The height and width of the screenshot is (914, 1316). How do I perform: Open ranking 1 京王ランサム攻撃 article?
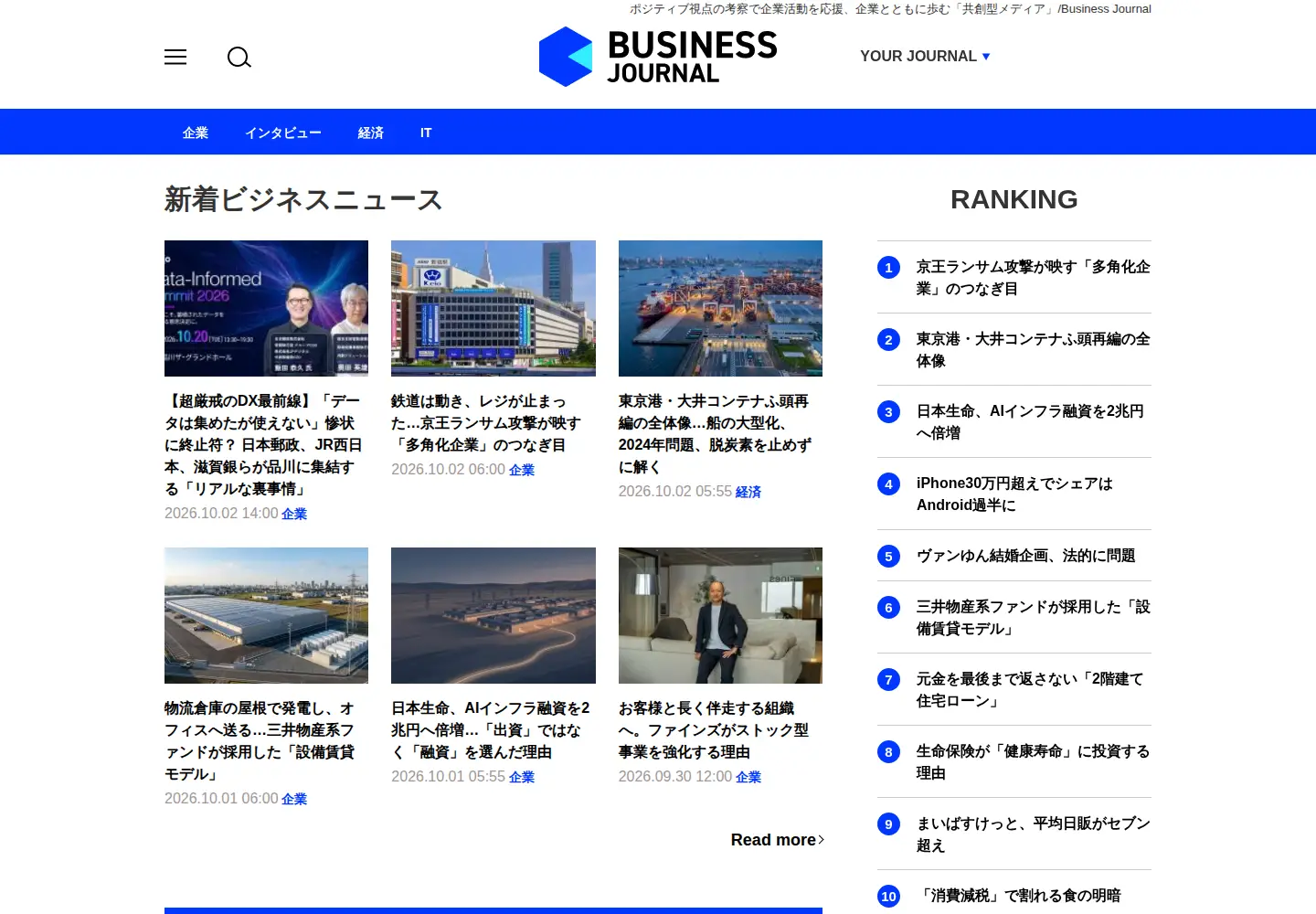(x=1014, y=278)
